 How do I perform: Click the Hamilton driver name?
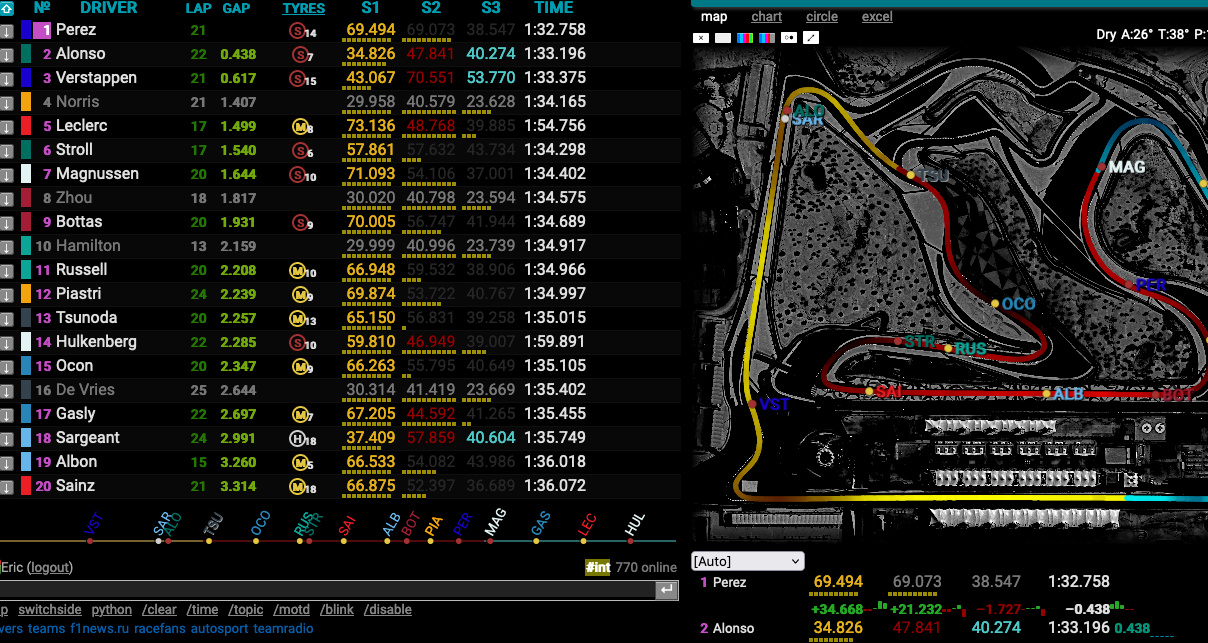[88, 246]
